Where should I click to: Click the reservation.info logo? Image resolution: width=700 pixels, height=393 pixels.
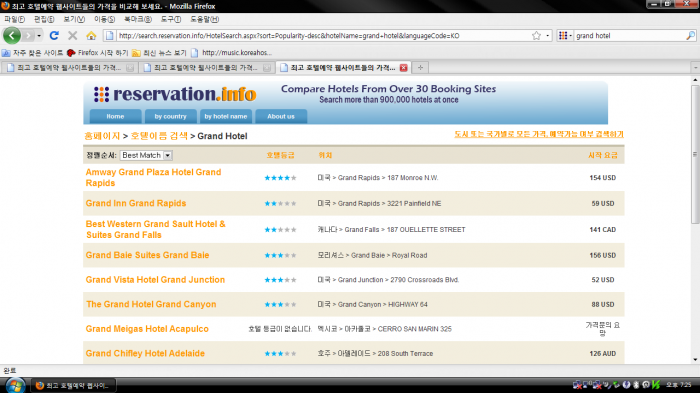click(x=175, y=94)
